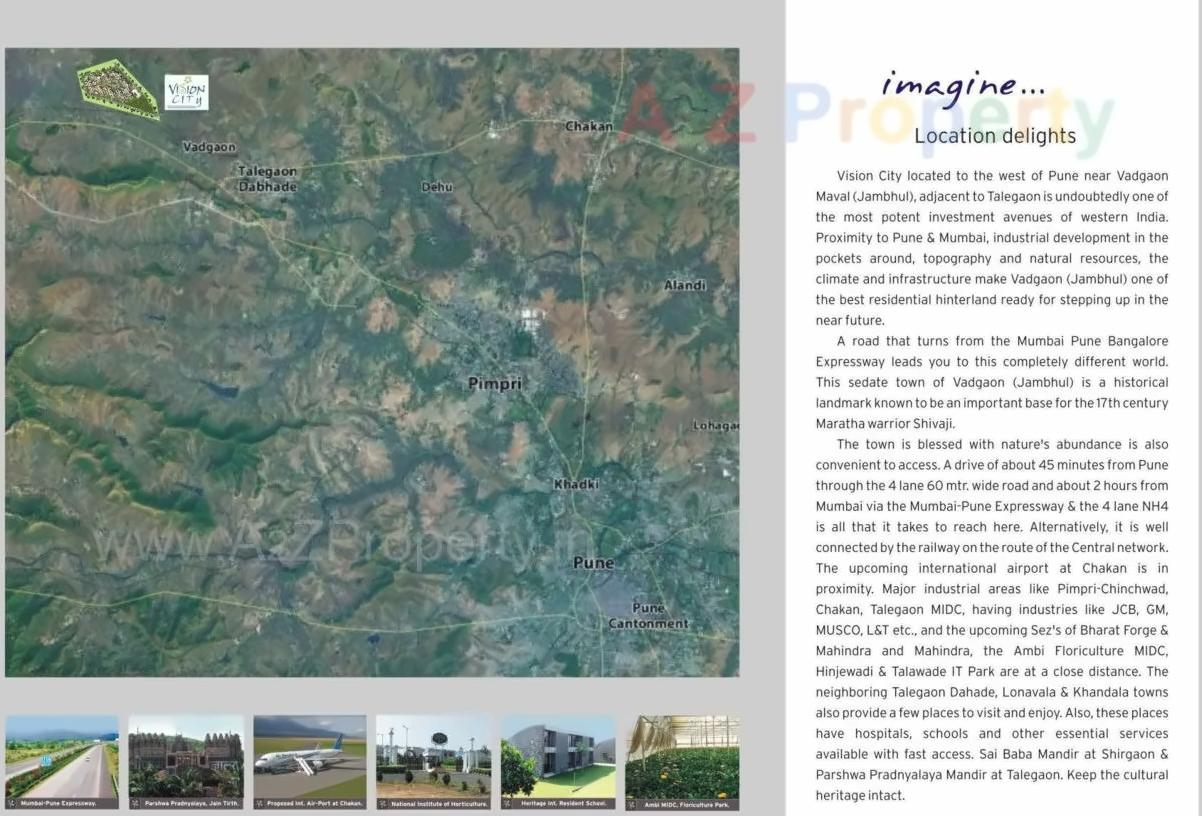Click the icon beside Heritage Int. Resident School caption
Screen dimensions: 1202x816
point(508,801)
